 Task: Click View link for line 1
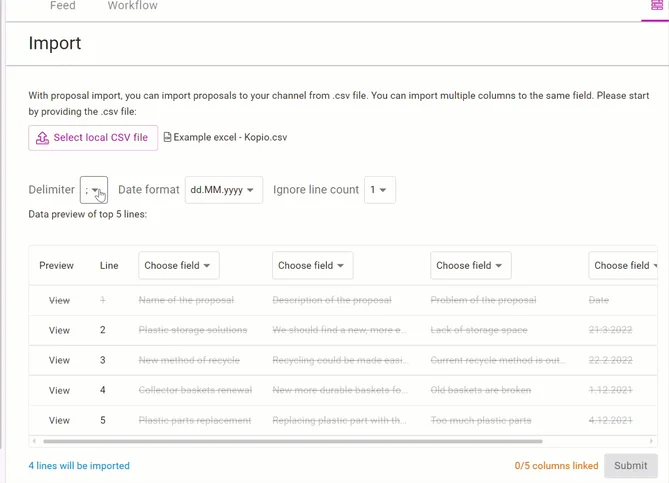(59, 300)
